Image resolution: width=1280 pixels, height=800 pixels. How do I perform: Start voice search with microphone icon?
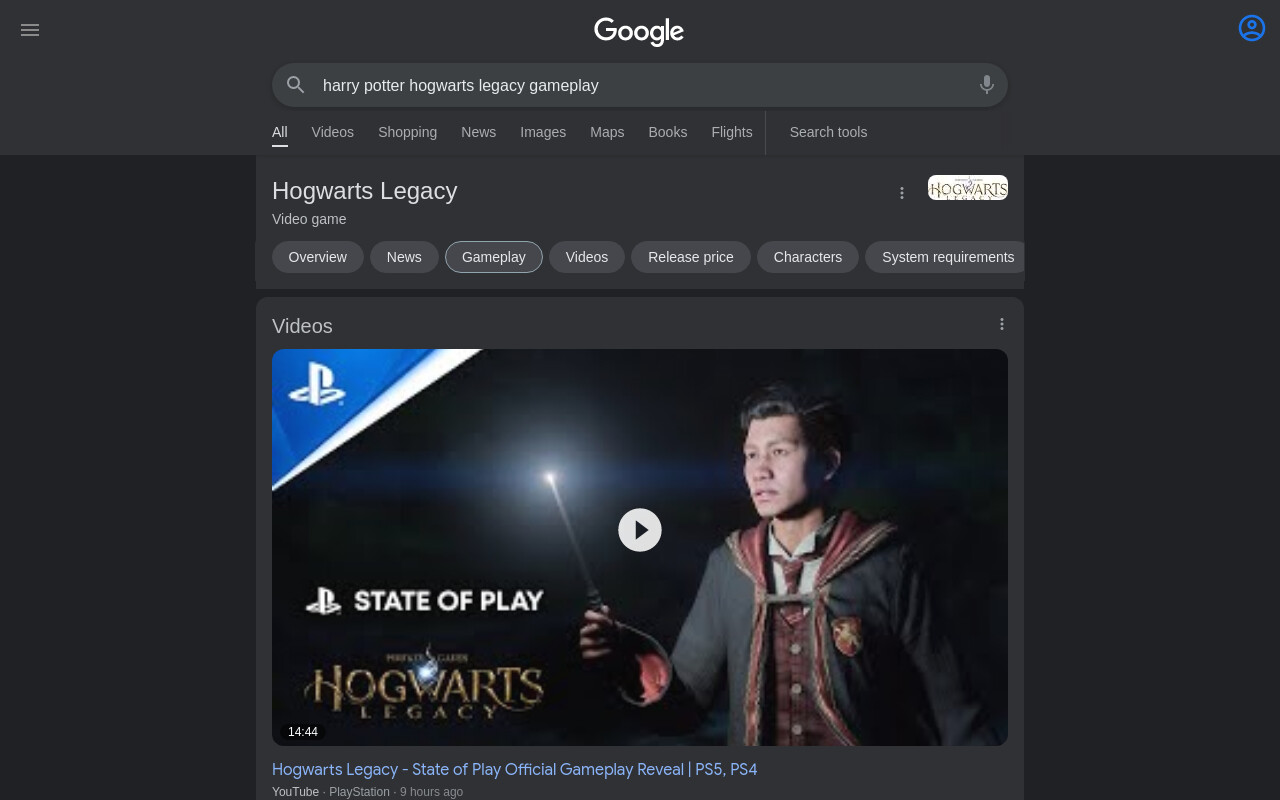pyautogui.click(x=987, y=85)
